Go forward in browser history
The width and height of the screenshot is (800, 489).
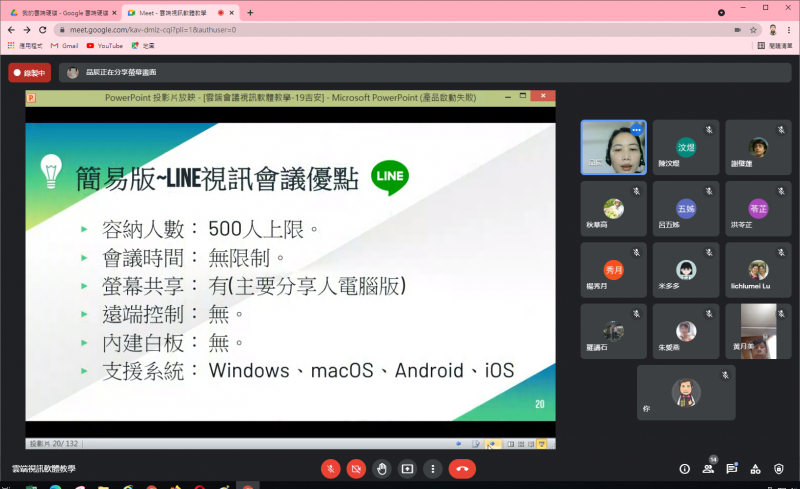27,30
